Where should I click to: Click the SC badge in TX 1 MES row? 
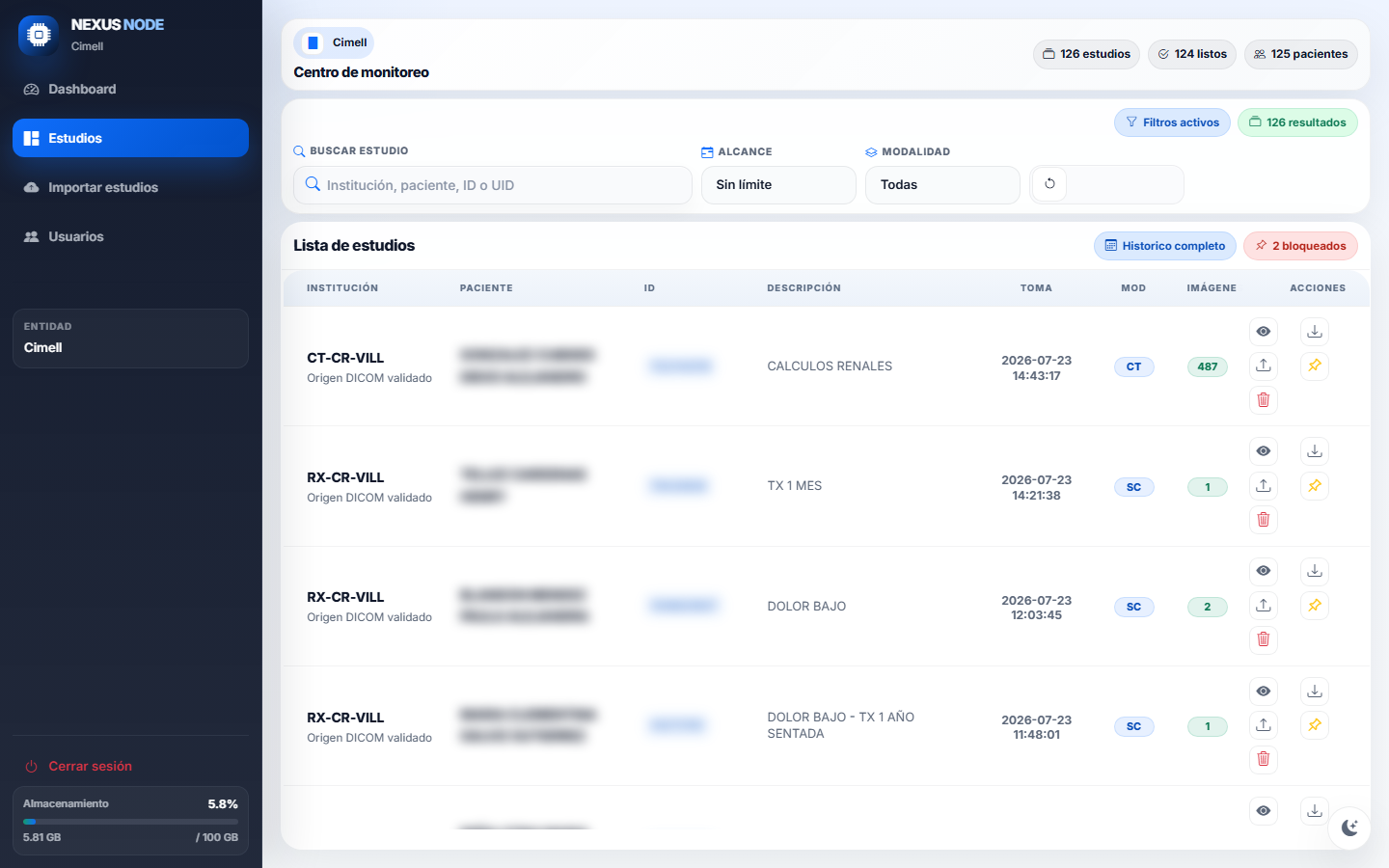coord(1133,487)
